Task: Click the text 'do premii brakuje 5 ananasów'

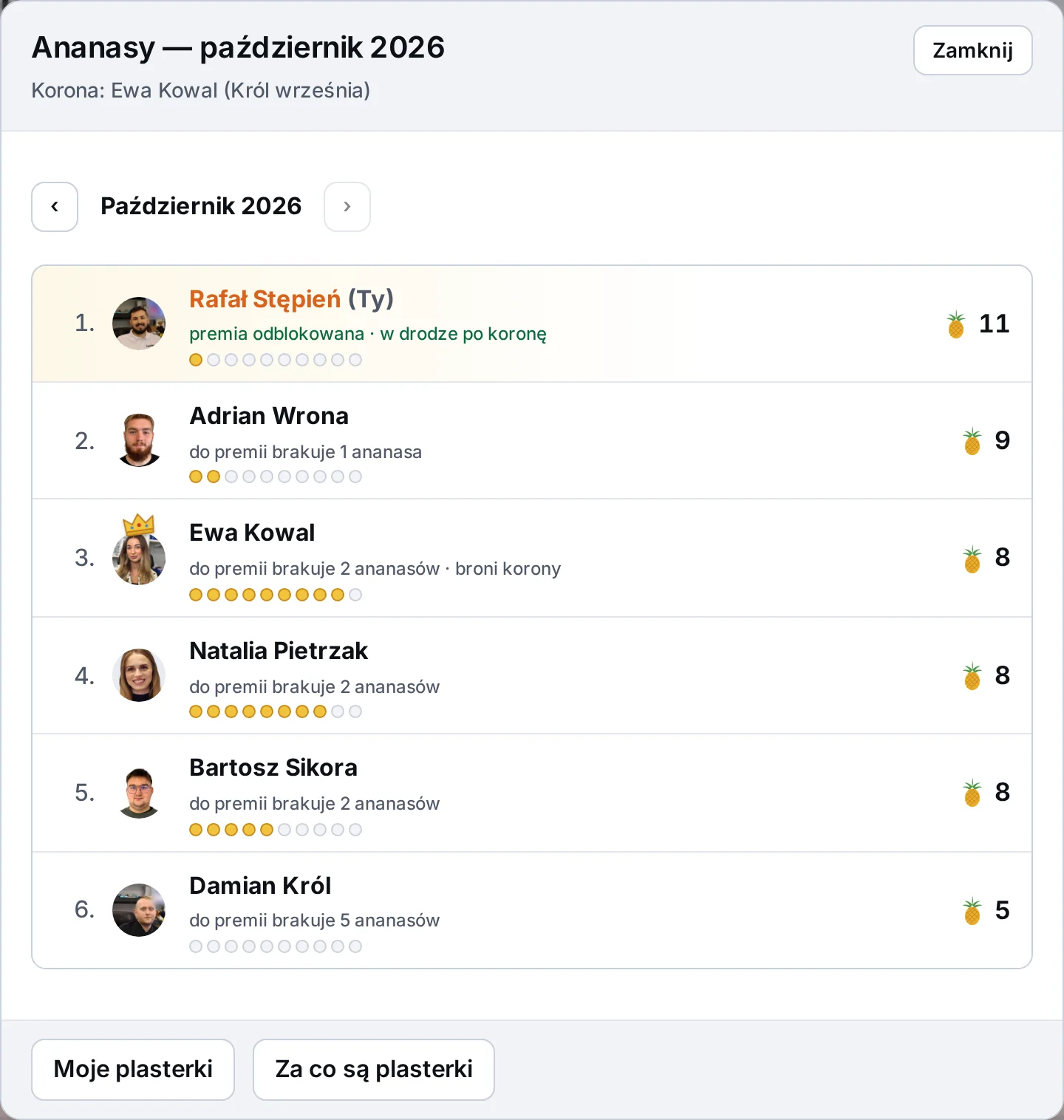Action: point(314,921)
